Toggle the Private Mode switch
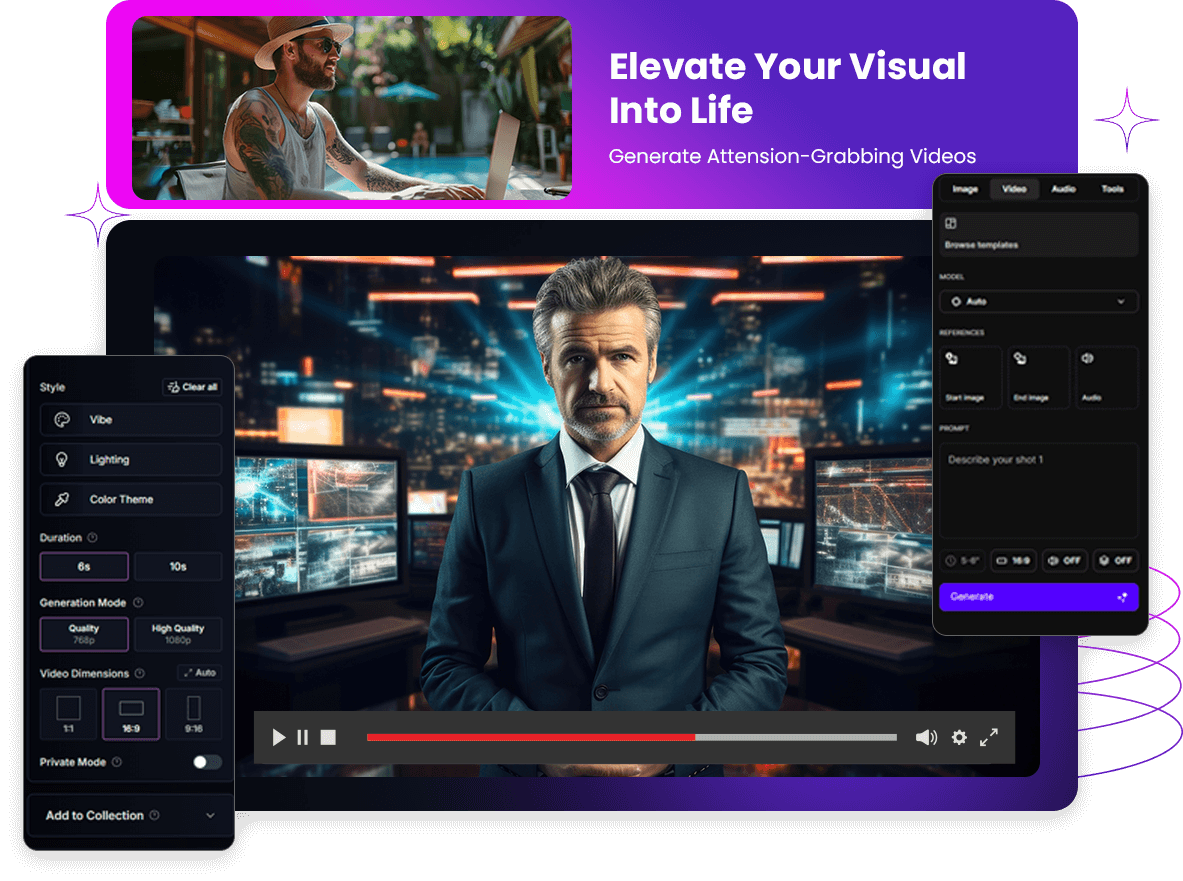Viewport: 1183px width, 881px height. [x=207, y=762]
